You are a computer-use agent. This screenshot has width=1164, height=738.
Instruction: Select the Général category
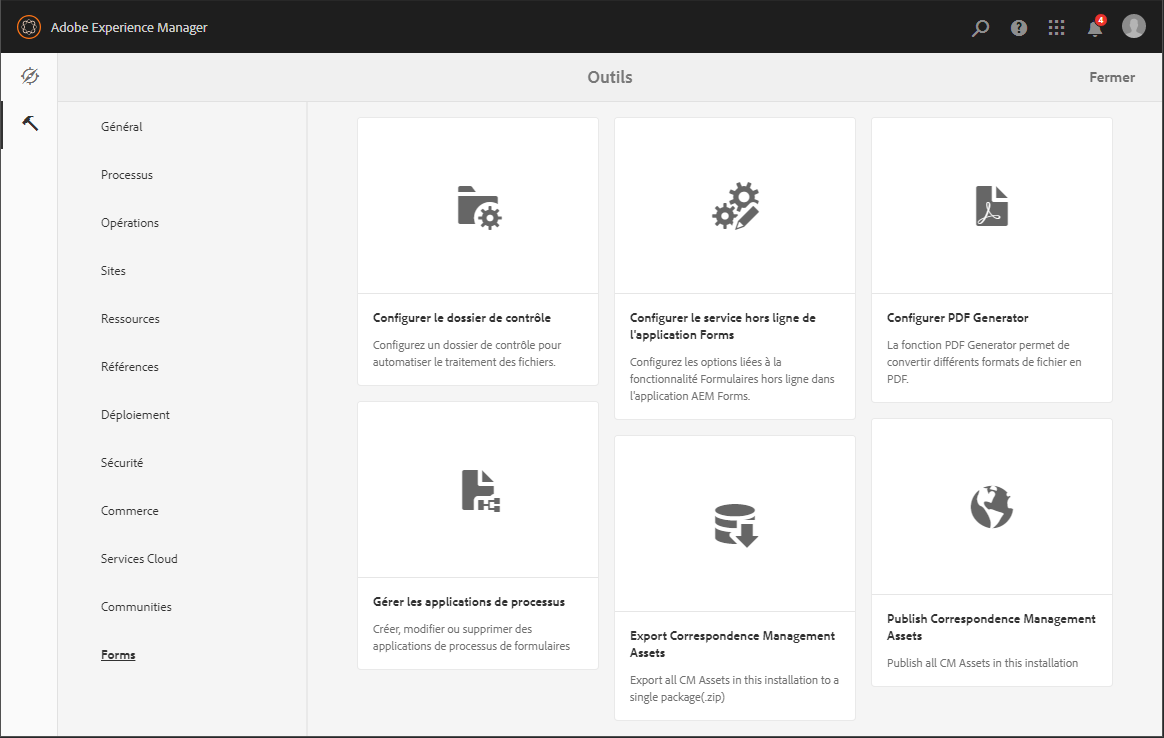(x=122, y=127)
